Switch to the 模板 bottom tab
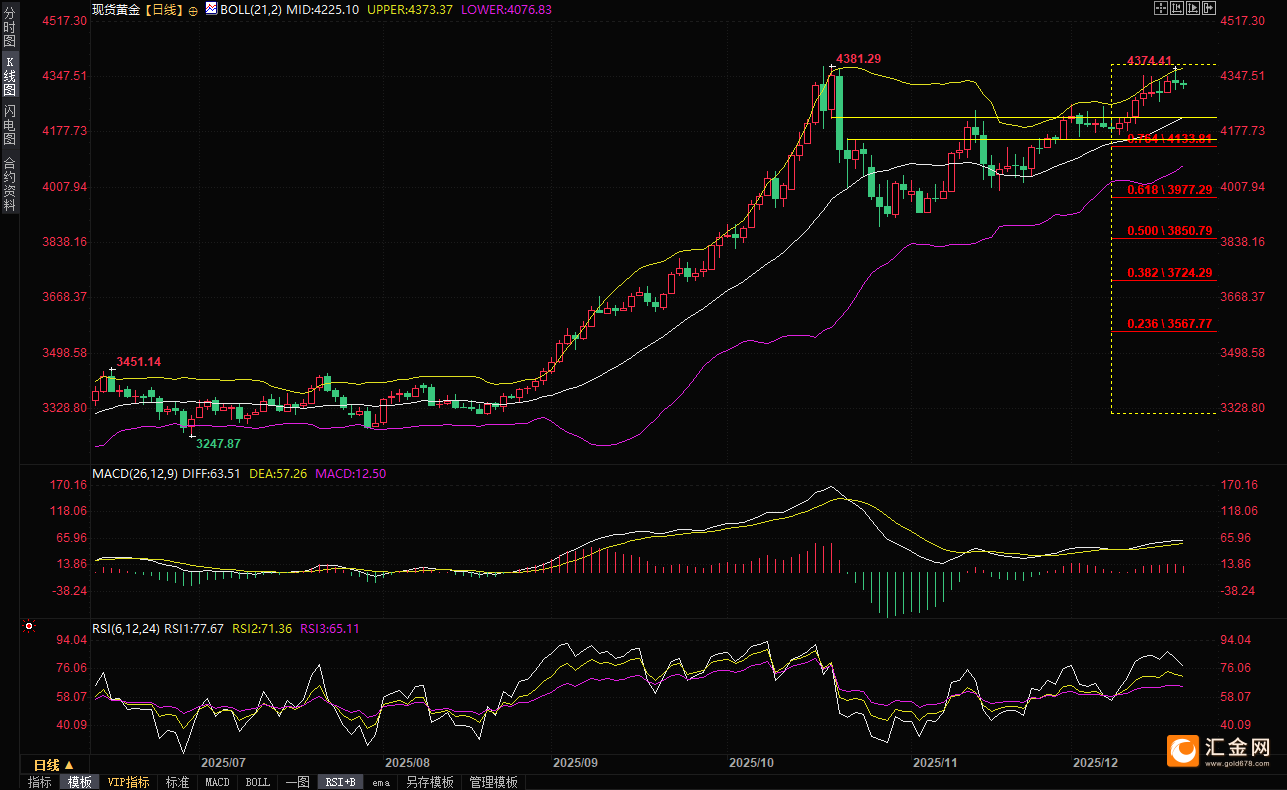1287x790 pixels. tap(79, 782)
